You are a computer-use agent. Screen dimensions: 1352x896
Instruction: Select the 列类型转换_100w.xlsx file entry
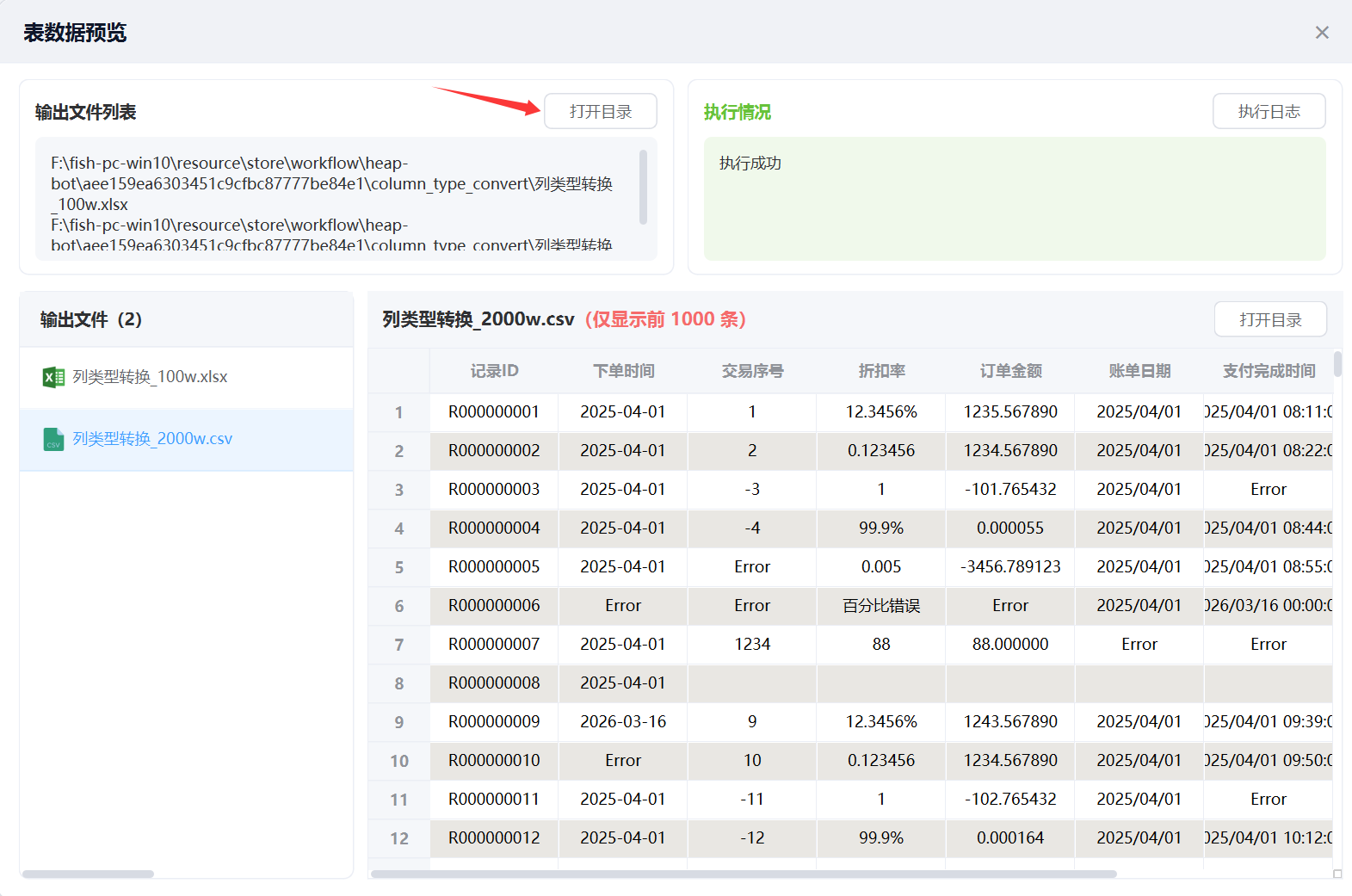point(150,377)
